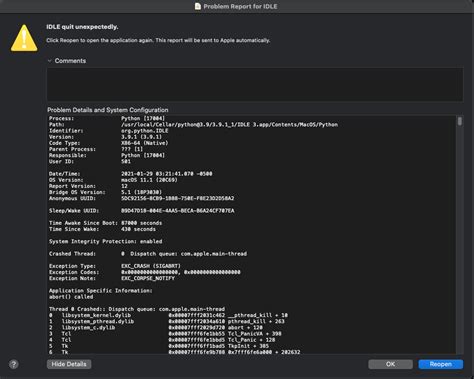Select the Process: Python [17004] line
The image size is (474, 379).
[107, 118]
